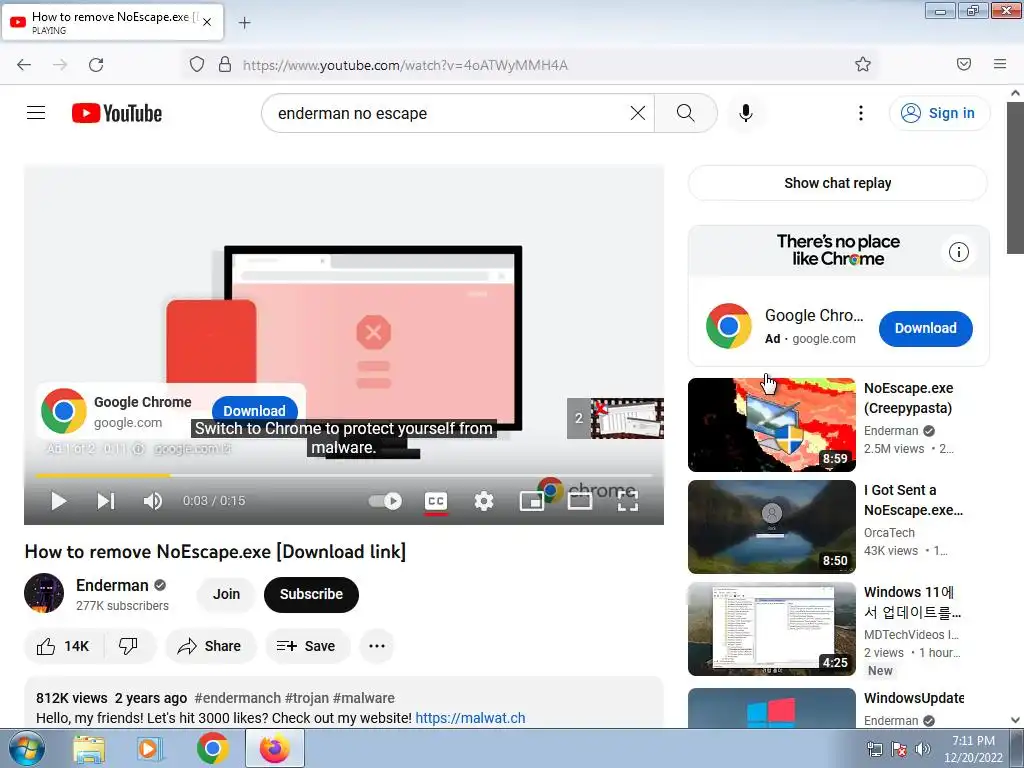This screenshot has height=768, width=1024.
Task: Play the video
Action: click(x=58, y=501)
